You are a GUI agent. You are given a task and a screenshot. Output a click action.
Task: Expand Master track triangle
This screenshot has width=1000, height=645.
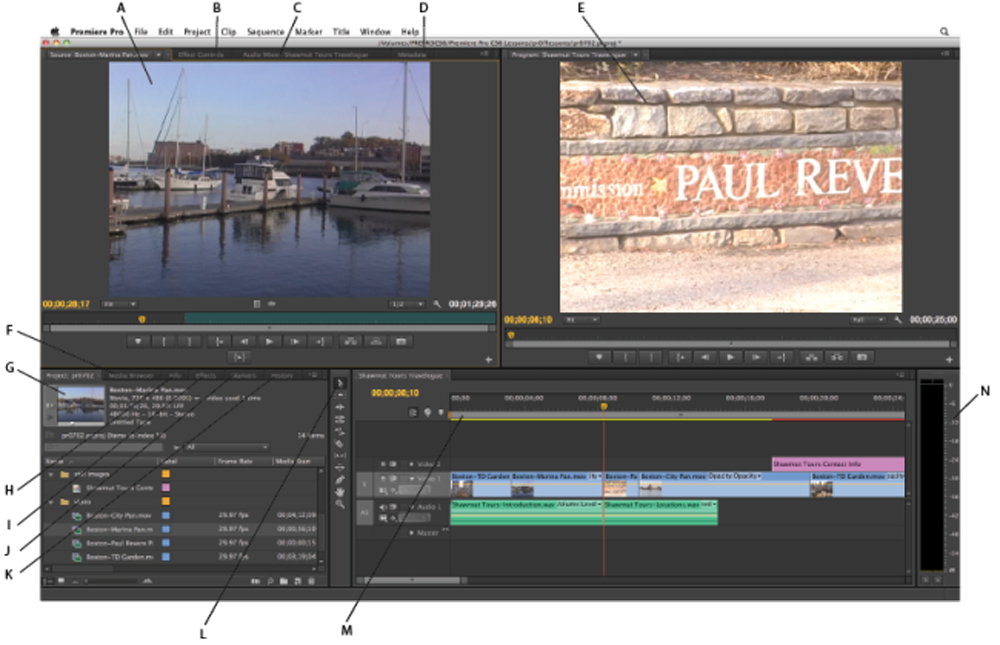[x=411, y=532]
